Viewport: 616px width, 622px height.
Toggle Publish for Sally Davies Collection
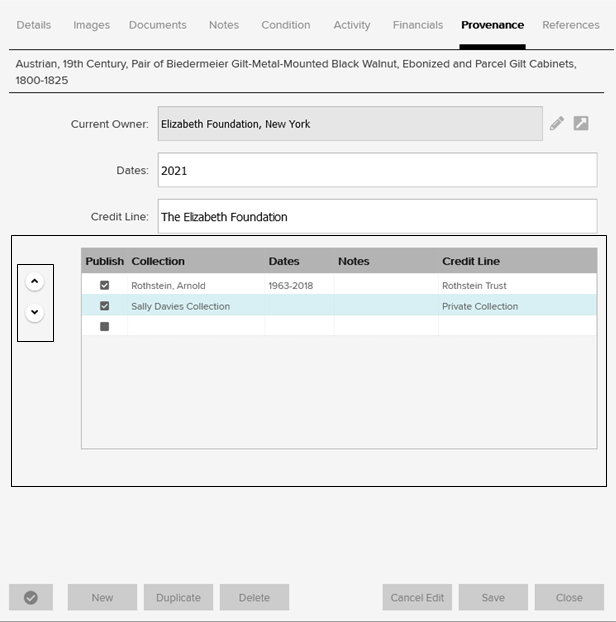(x=104, y=306)
